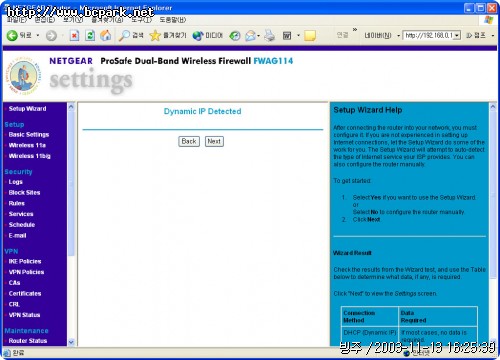Open the Help menu in menu bar
The width and height of the screenshot is (500, 360).
pyautogui.click(x=172, y=20)
